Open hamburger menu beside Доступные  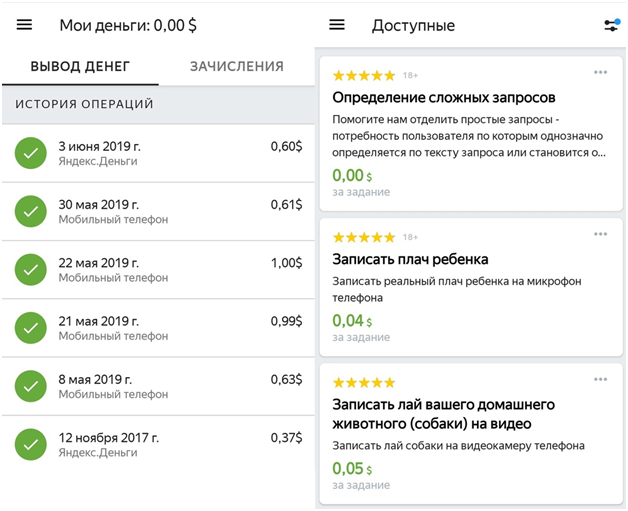[x=337, y=25]
